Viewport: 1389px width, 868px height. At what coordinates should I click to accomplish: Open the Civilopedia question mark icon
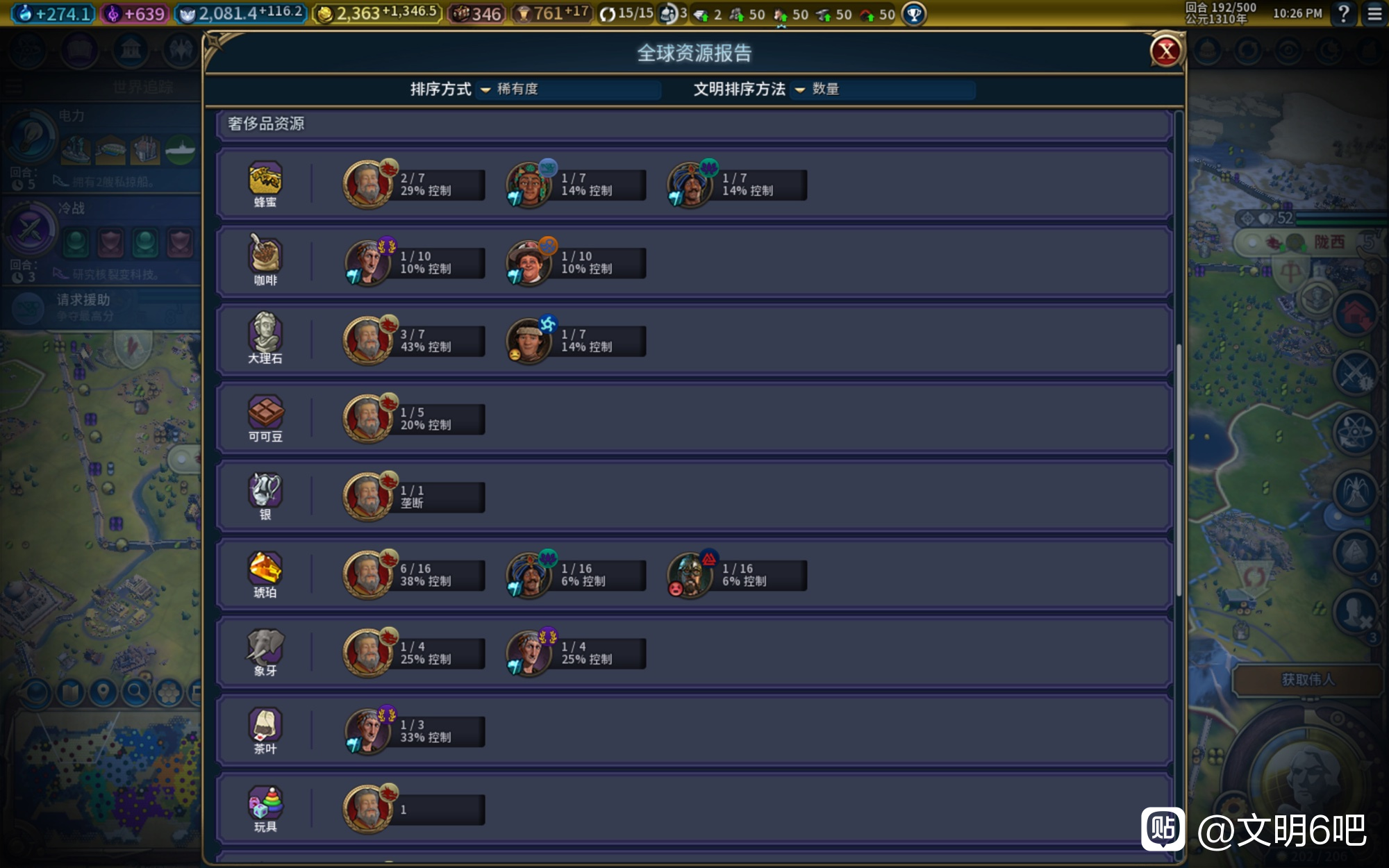click(x=1344, y=13)
